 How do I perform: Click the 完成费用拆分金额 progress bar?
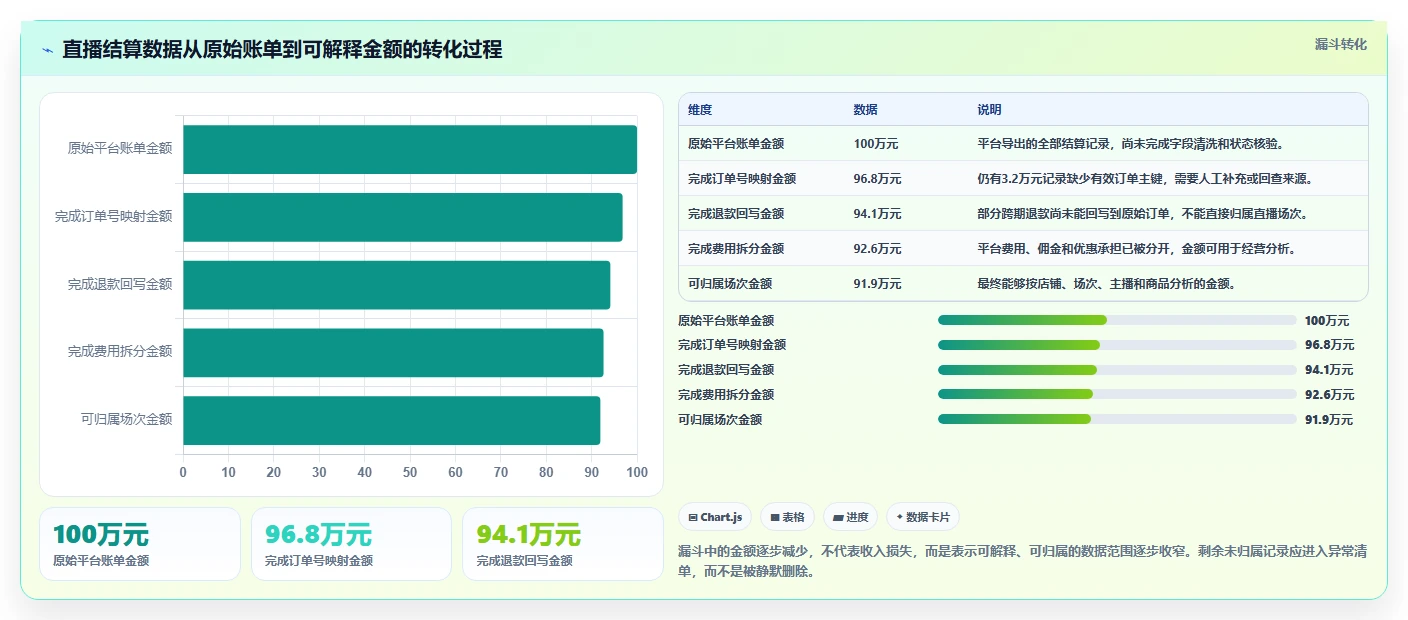click(x=1117, y=394)
